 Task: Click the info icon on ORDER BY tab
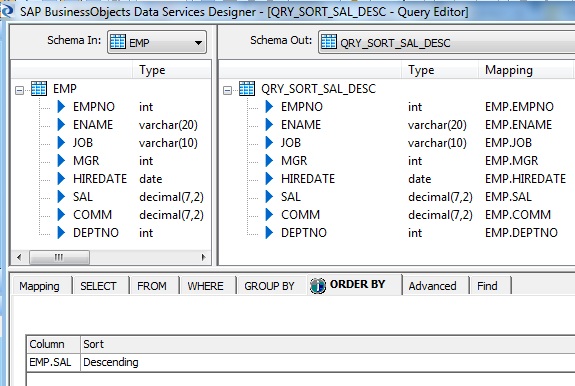(x=318, y=286)
